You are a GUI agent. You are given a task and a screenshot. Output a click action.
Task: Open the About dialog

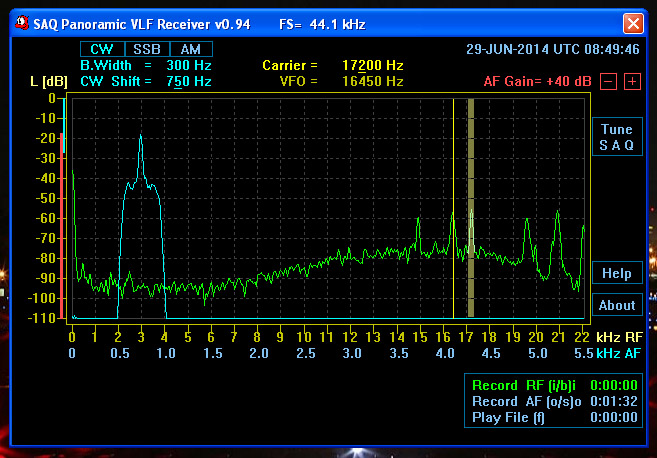pos(616,305)
